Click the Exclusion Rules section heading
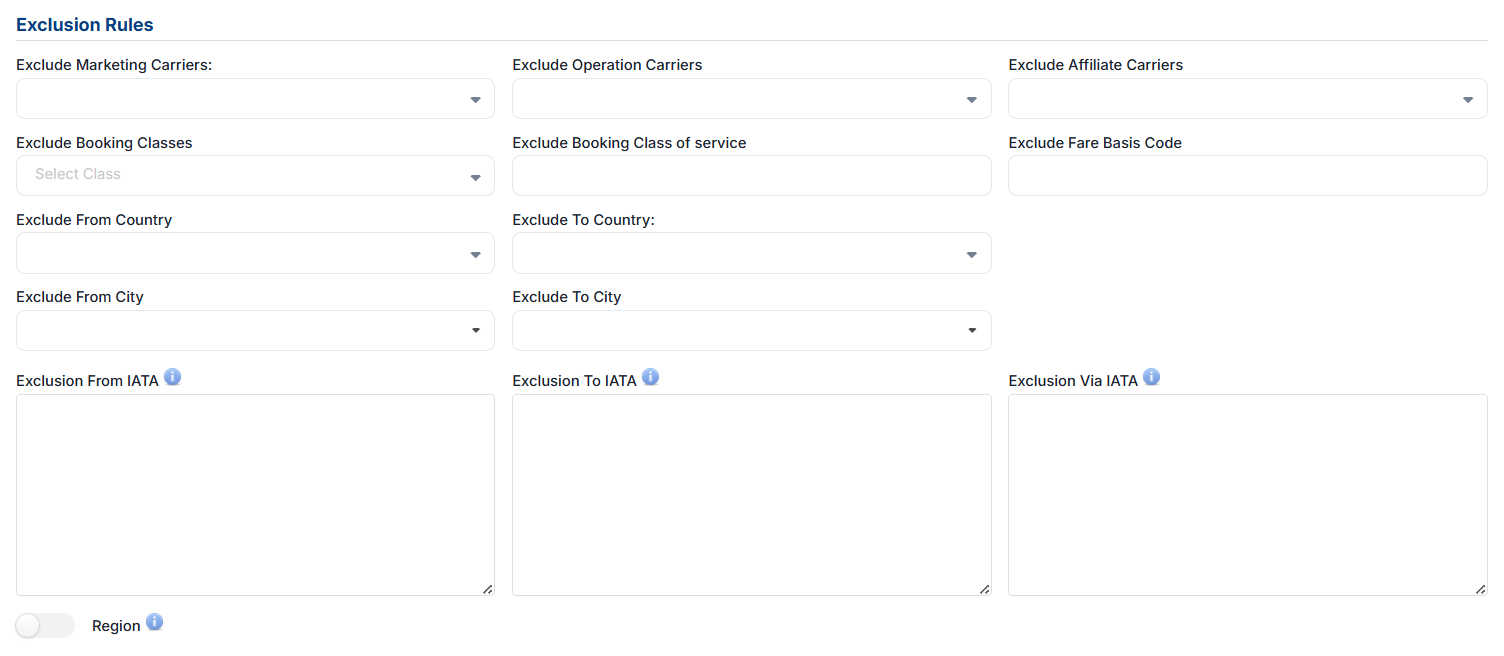 (85, 24)
